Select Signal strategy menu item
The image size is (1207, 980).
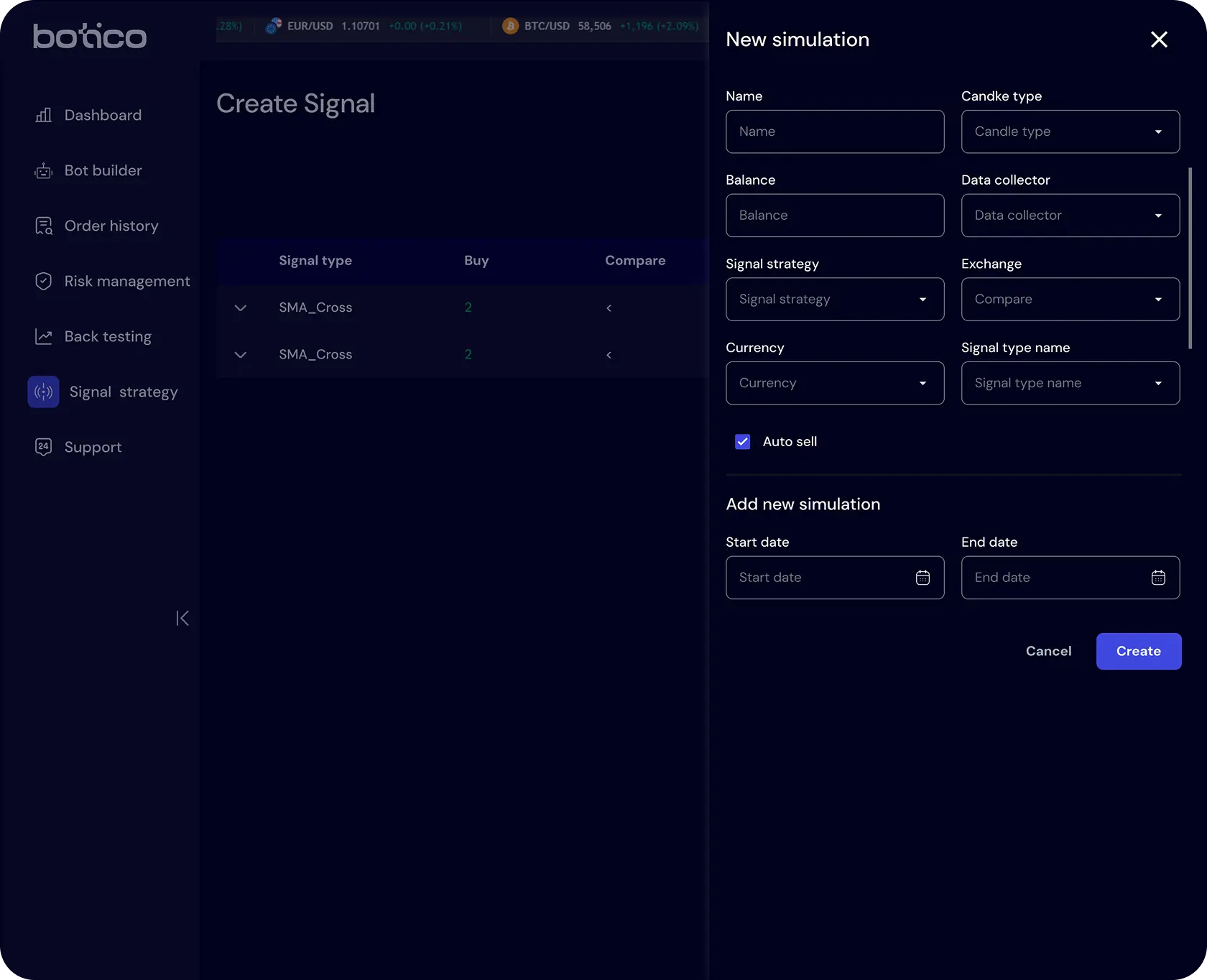coord(124,392)
